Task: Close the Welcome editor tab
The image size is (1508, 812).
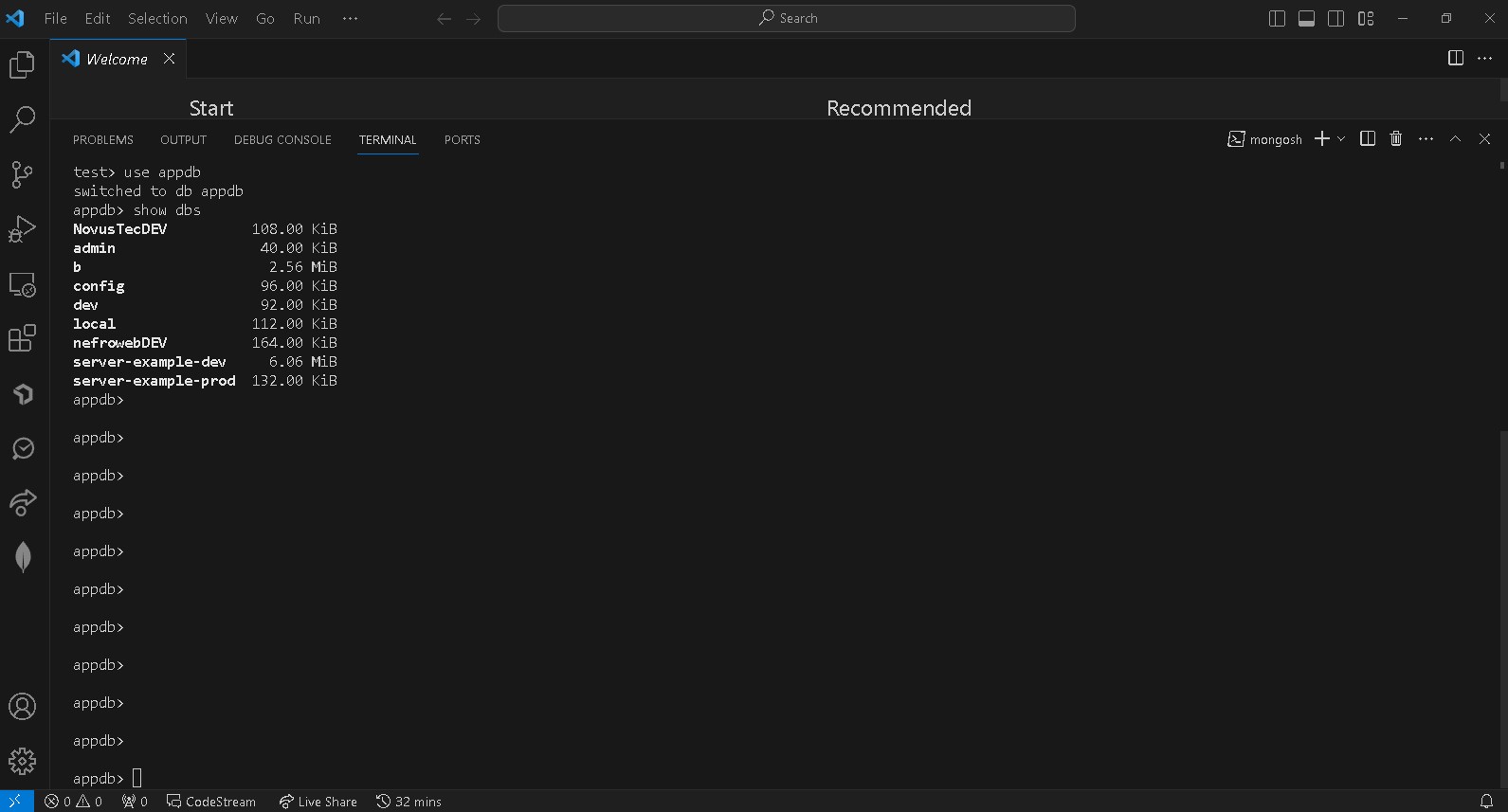Action: (169, 59)
